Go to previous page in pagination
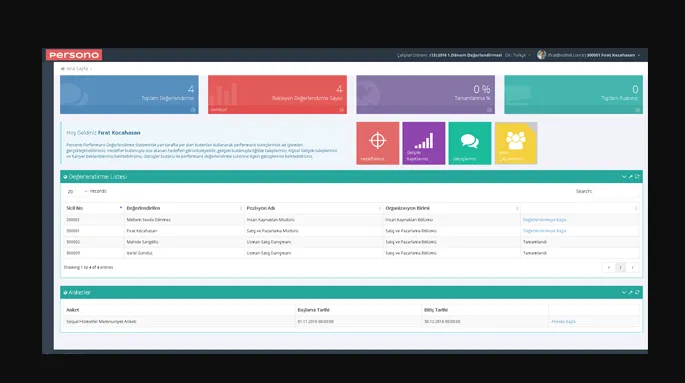 pos(609,267)
